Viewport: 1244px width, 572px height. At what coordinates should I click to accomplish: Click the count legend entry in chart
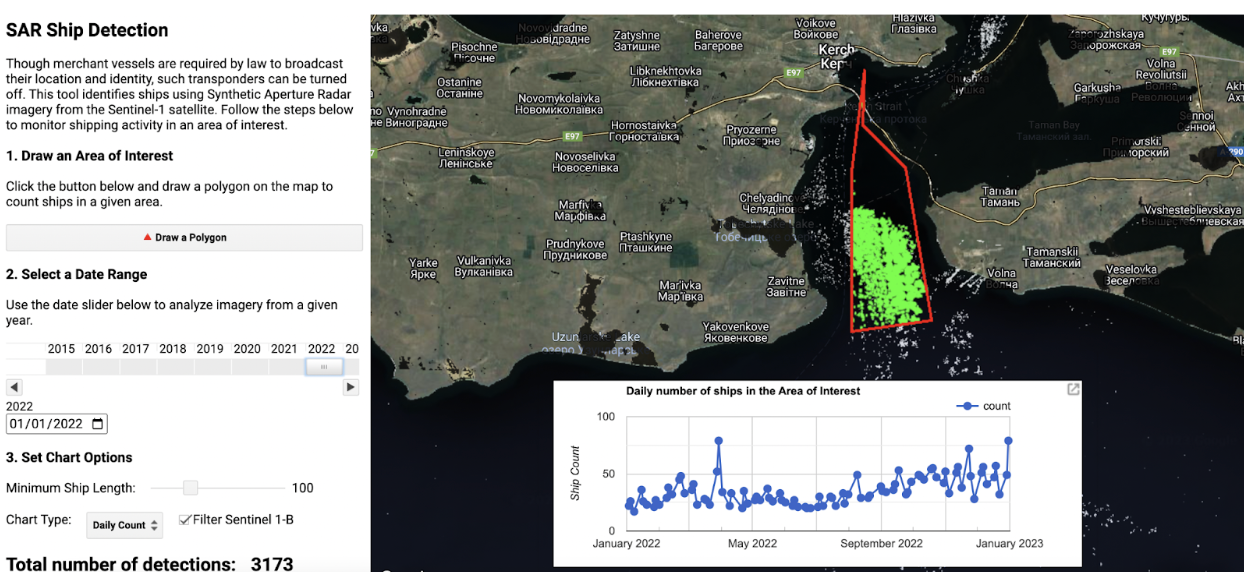click(x=984, y=406)
